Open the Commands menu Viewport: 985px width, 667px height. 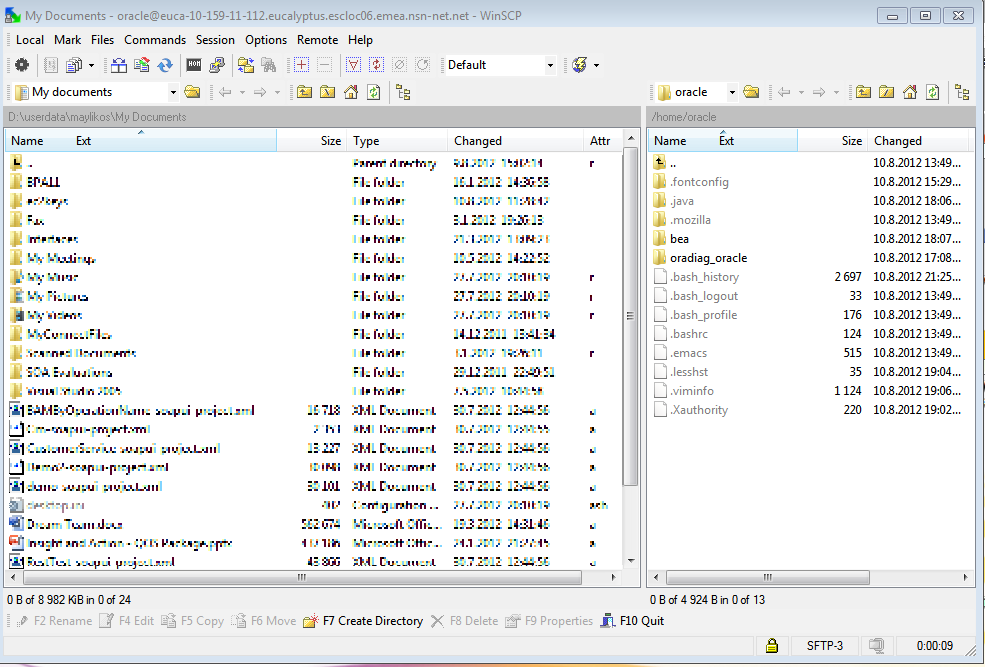[155, 40]
